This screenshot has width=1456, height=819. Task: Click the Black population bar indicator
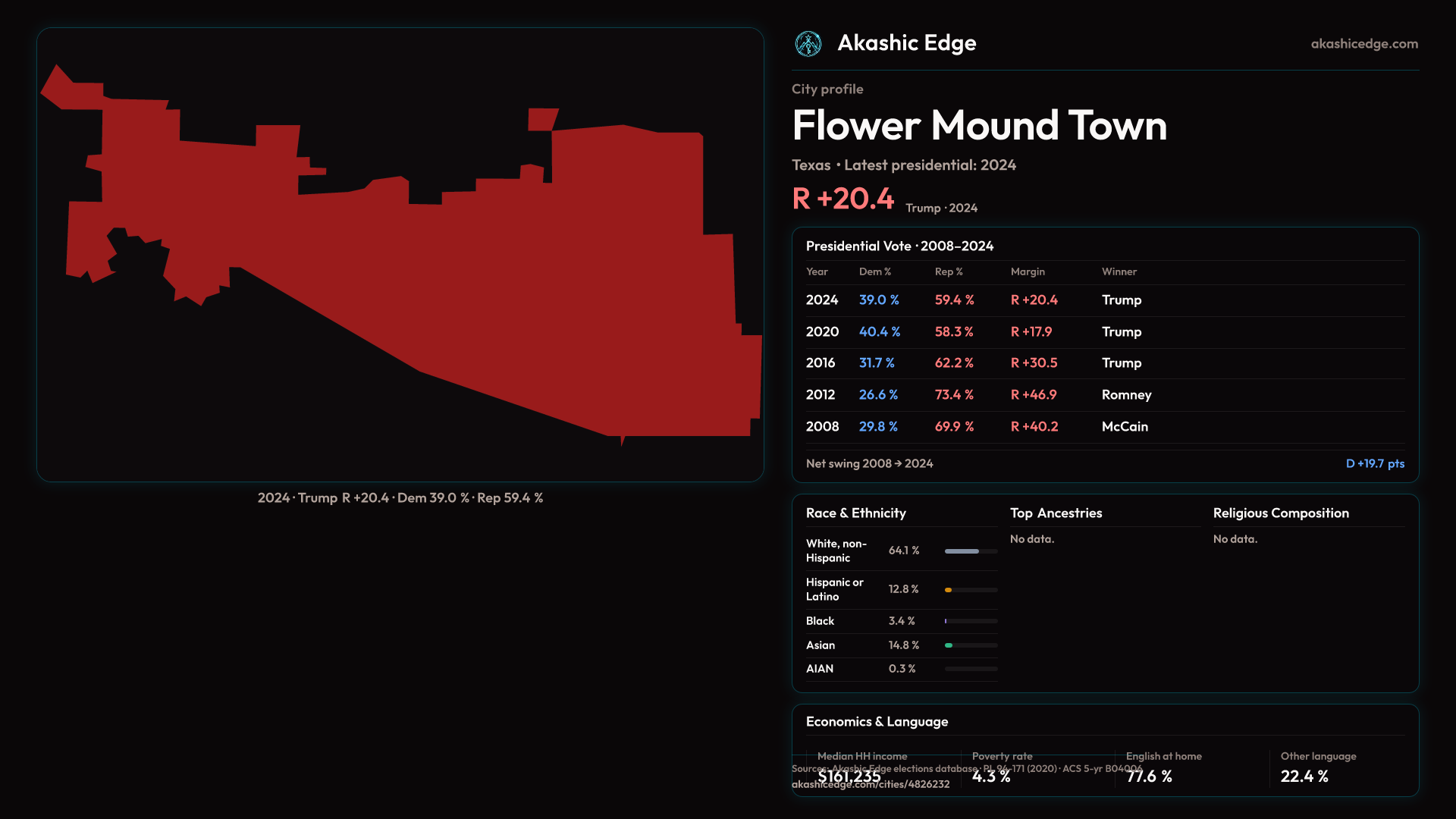(x=946, y=621)
